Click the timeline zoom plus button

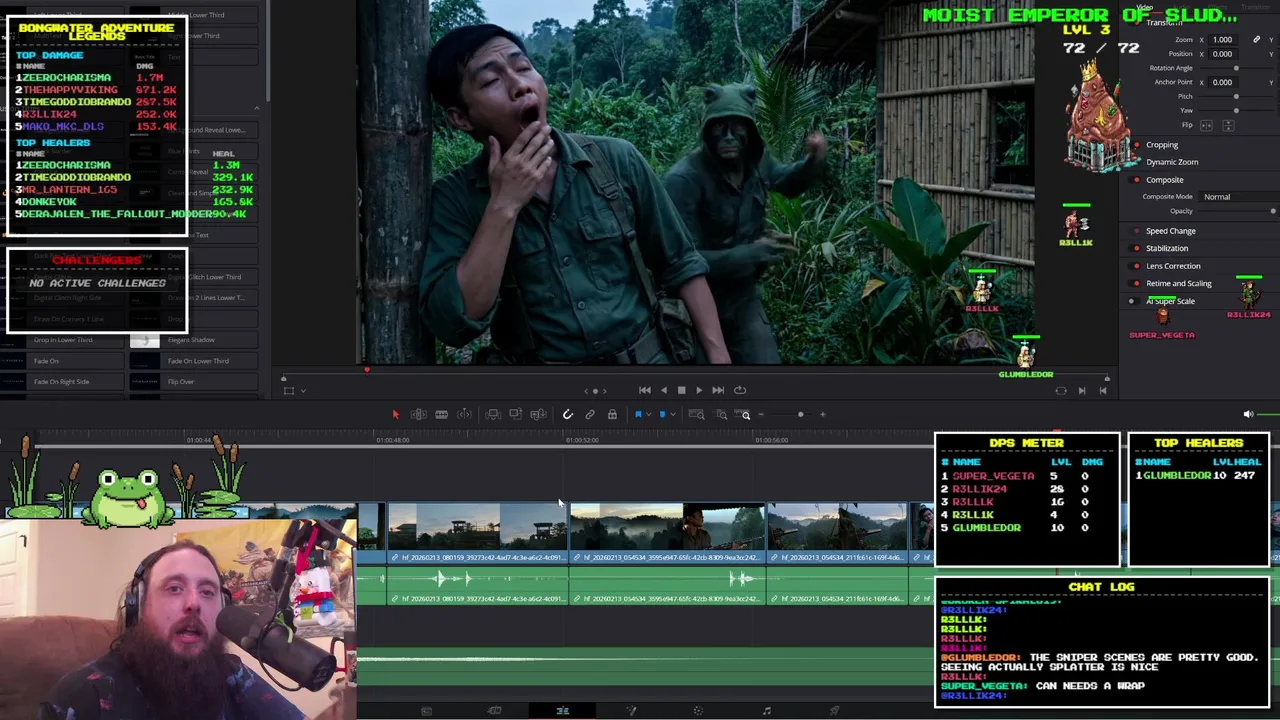pos(823,414)
